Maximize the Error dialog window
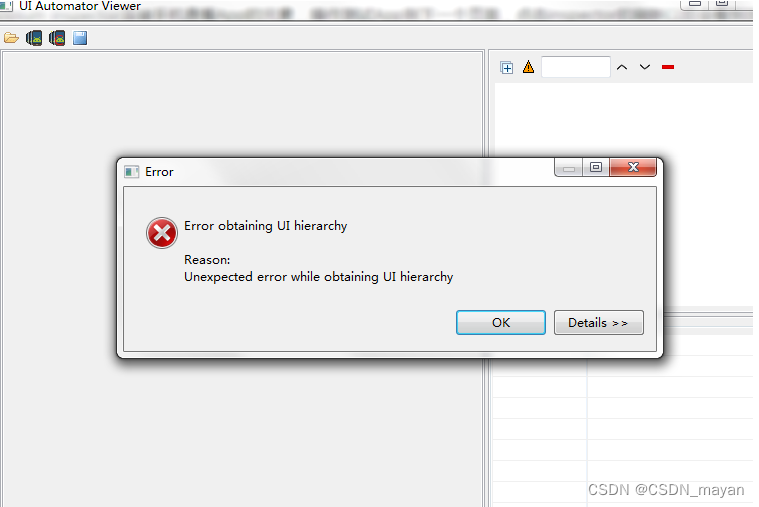Viewport: 759px width, 507px height. [x=596, y=167]
